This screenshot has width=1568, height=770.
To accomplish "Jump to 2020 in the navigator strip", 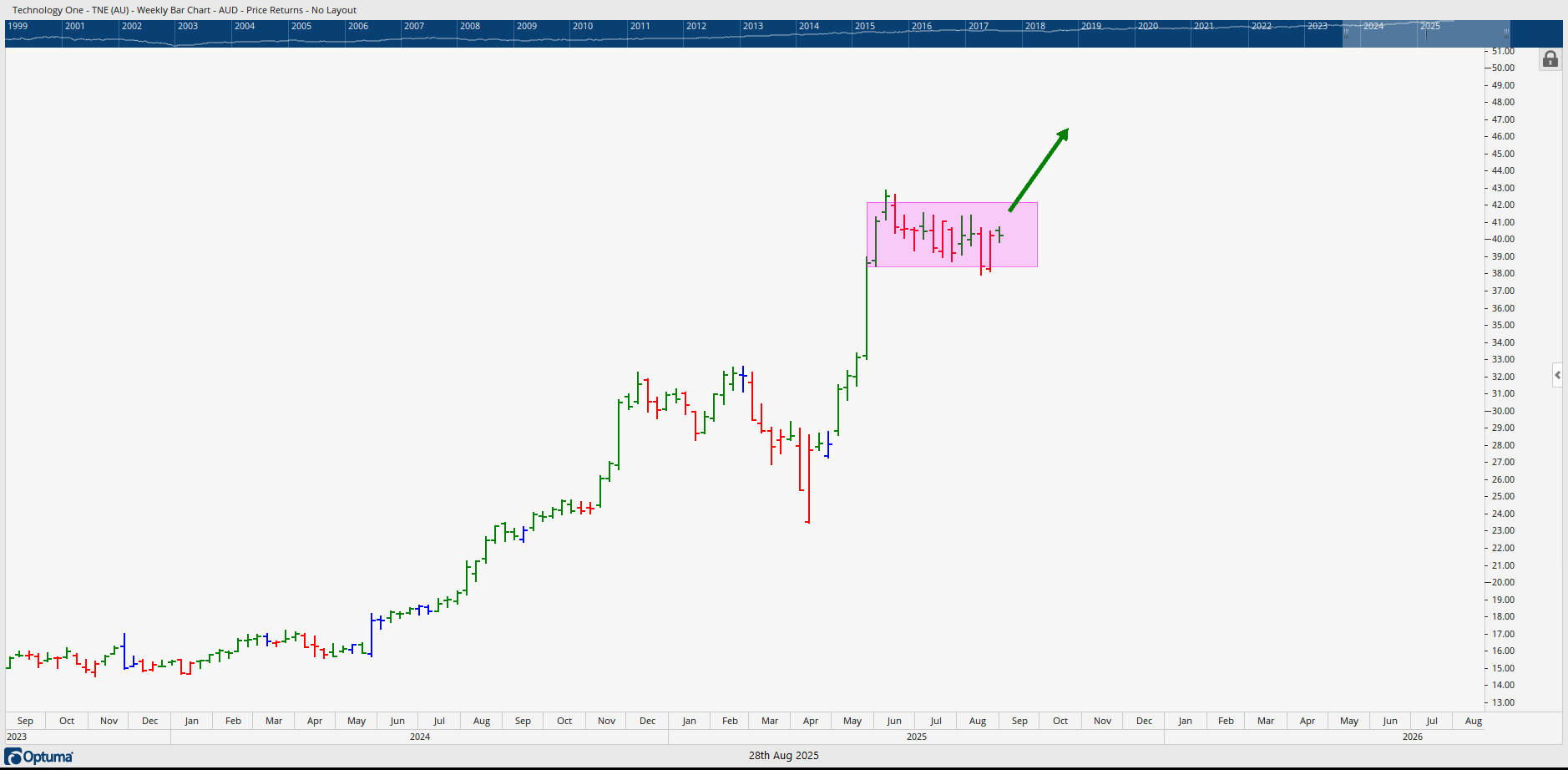I will [1148, 26].
